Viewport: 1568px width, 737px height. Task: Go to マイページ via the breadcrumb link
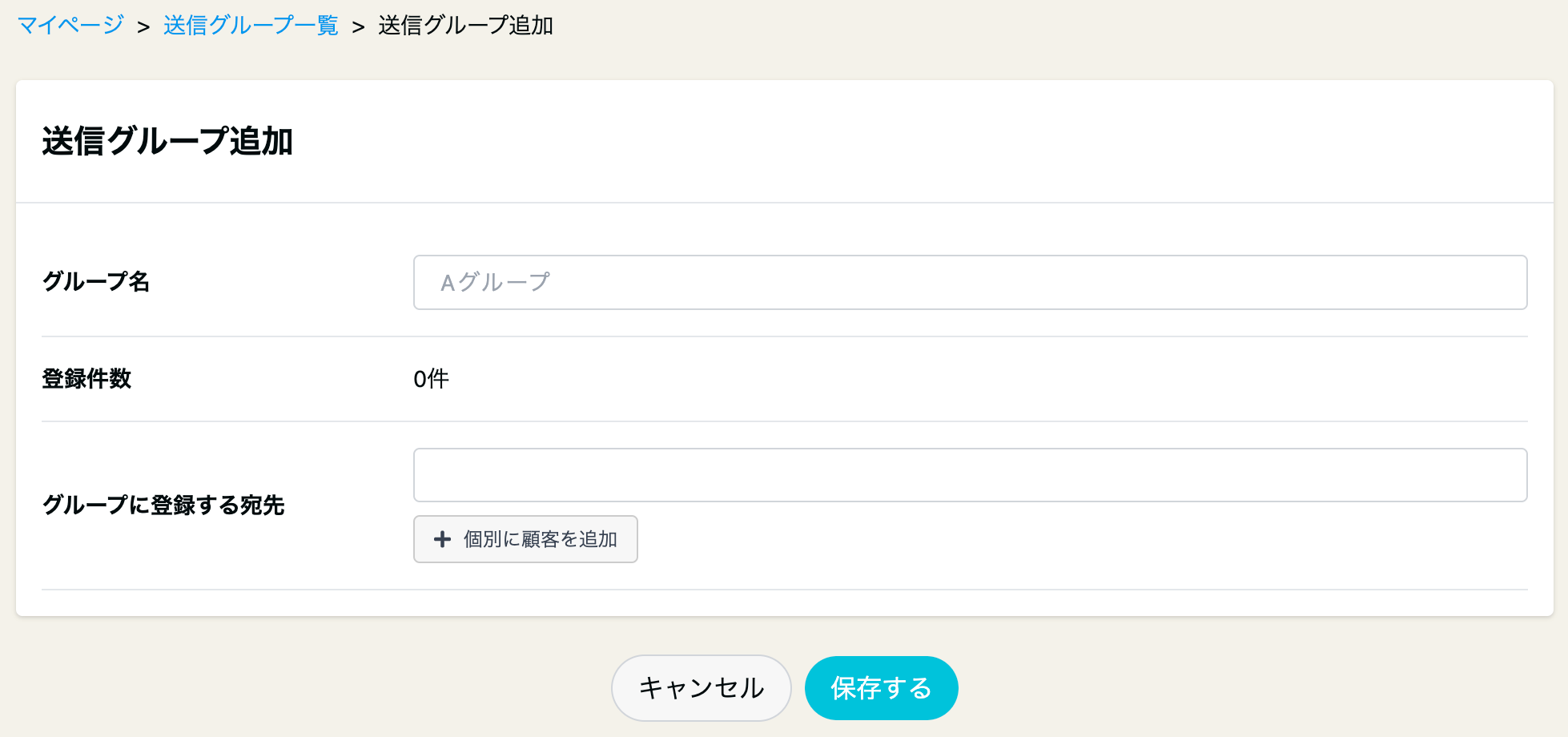pyautogui.click(x=70, y=26)
